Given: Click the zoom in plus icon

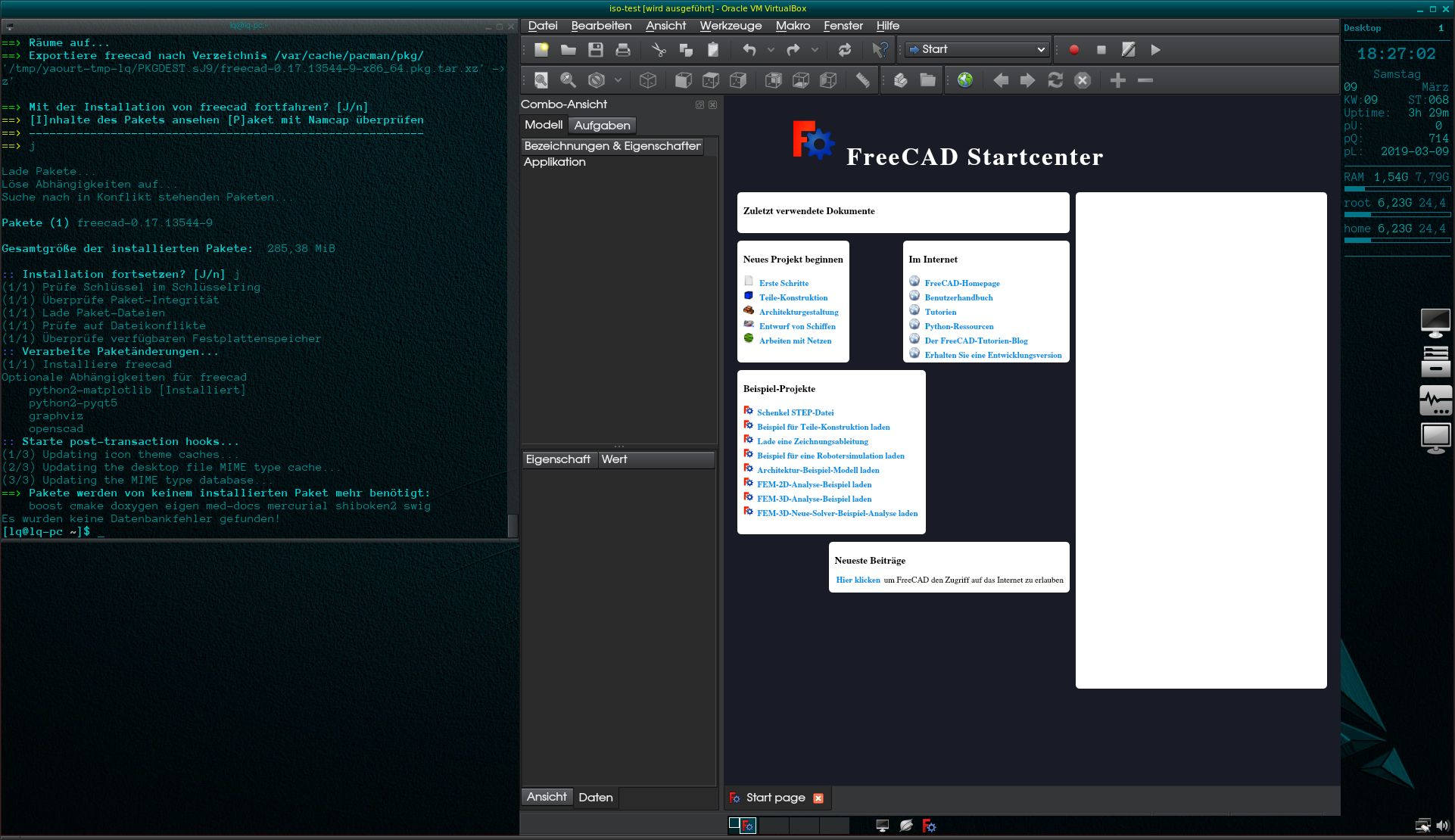Looking at the screenshot, I should tap(1117, 80).
